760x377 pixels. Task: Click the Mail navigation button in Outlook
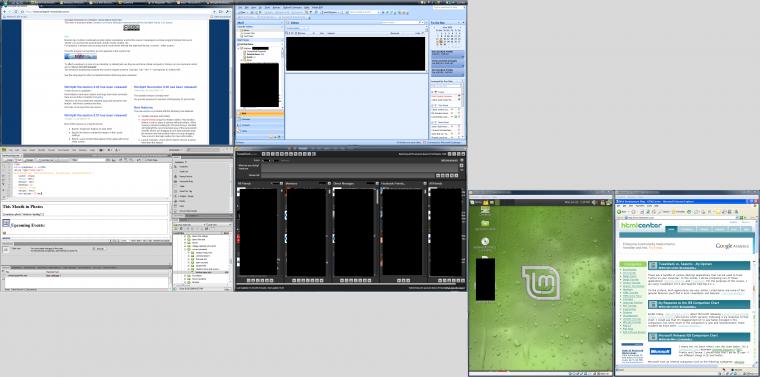click(x=259, y=113)
